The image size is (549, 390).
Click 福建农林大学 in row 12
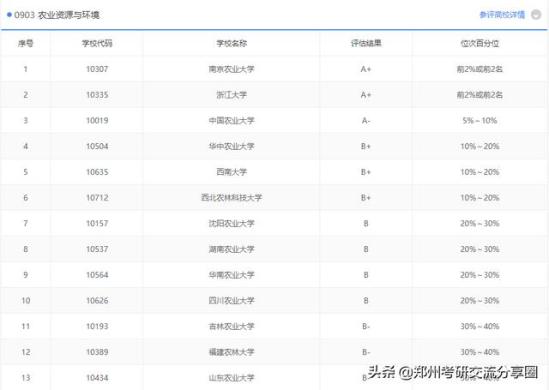[x=231, y=352]
